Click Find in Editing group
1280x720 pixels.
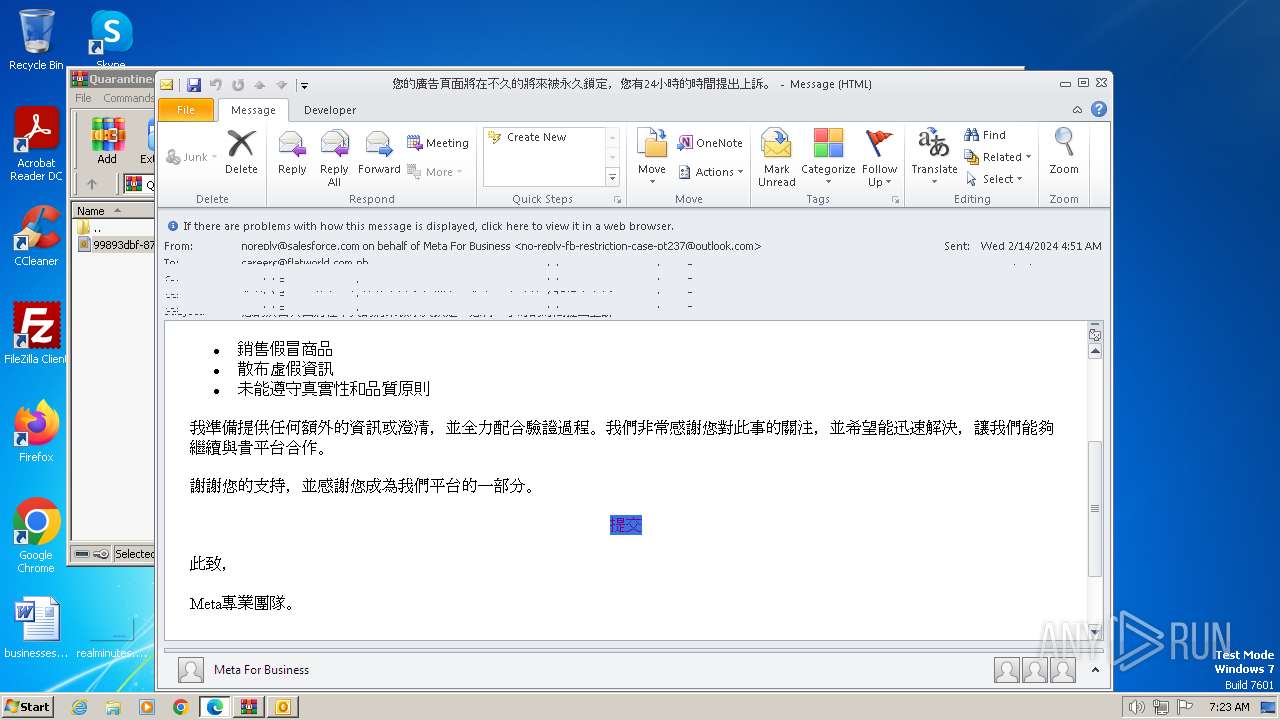click(x=985, y=135)
